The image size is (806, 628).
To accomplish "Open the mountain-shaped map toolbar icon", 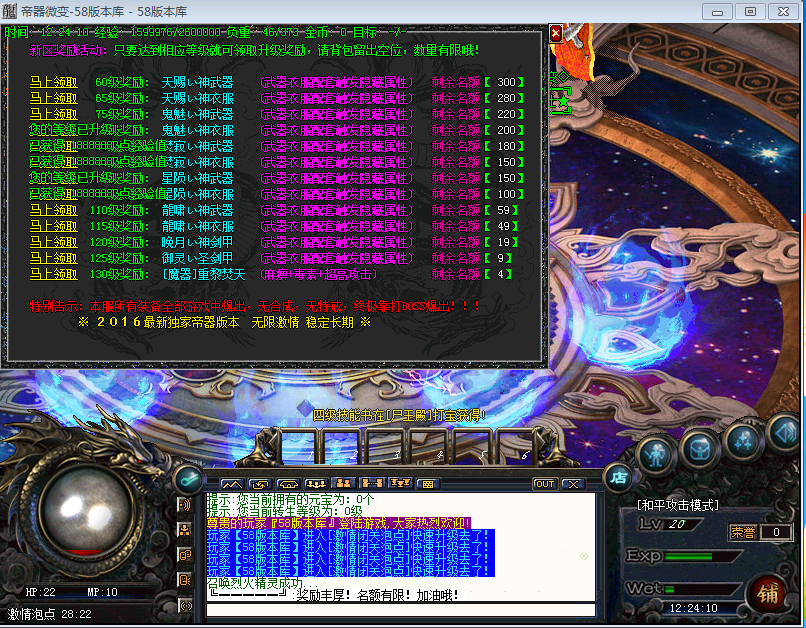I will pyautogui.click(x=232, y=484).
